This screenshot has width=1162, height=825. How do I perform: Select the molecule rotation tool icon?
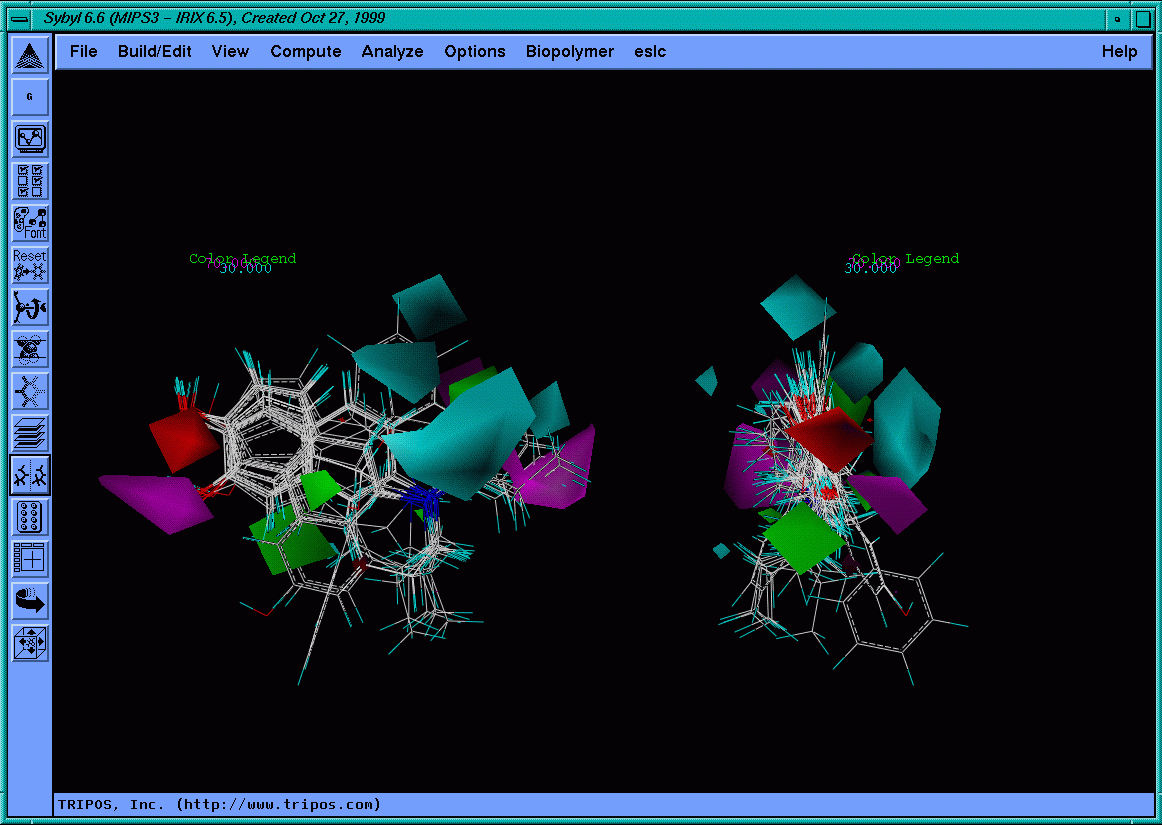(30, 307)
